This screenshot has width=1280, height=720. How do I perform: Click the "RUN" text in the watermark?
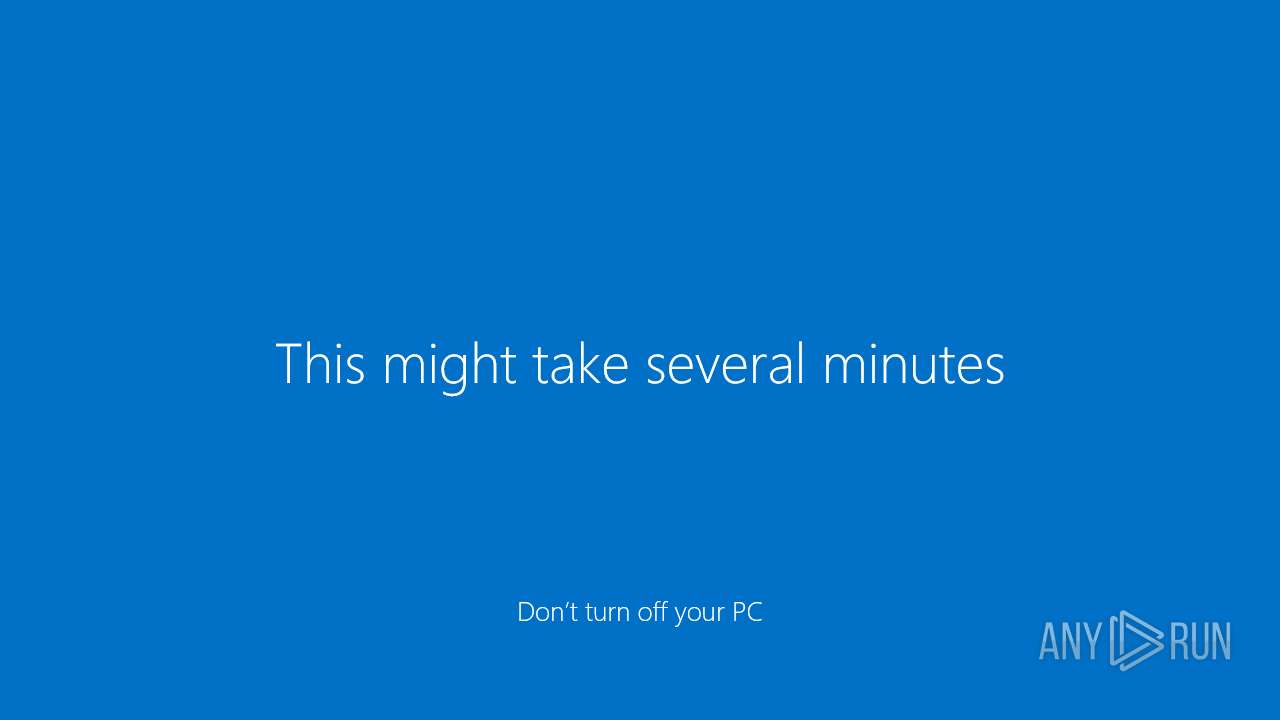[x=1200, y=641]
